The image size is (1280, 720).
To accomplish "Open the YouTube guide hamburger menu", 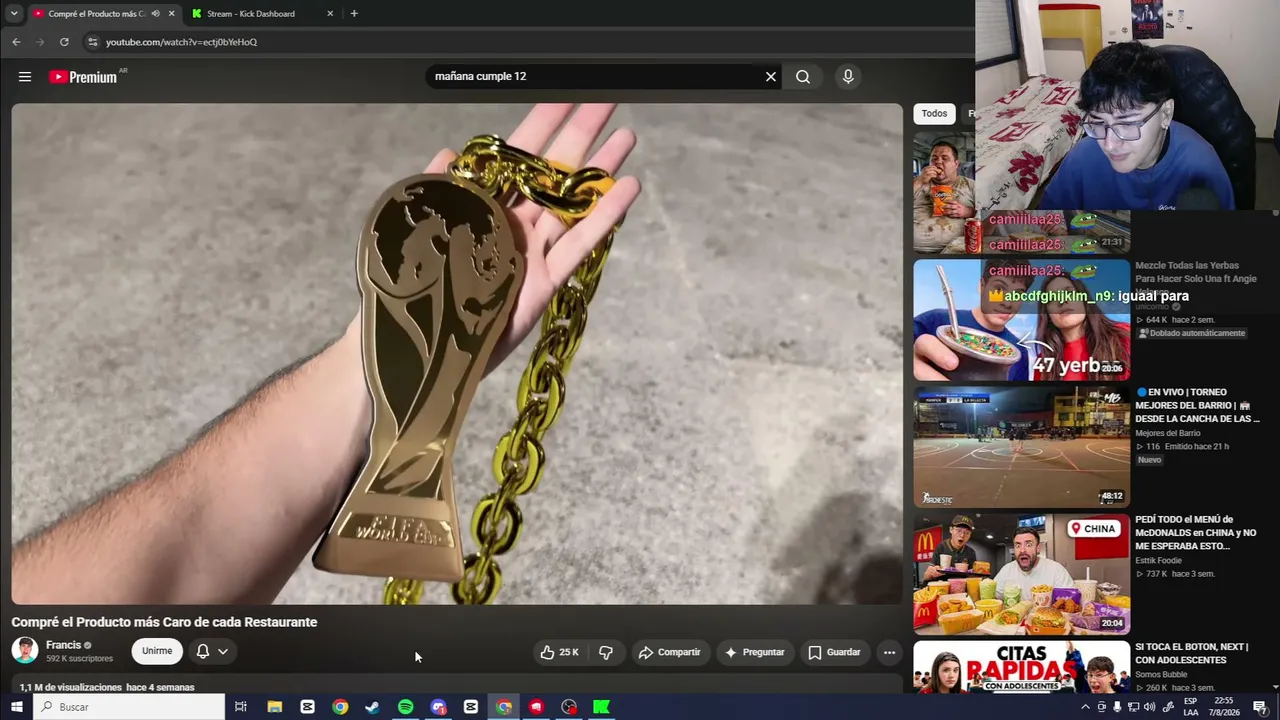I will coord(25,77).
